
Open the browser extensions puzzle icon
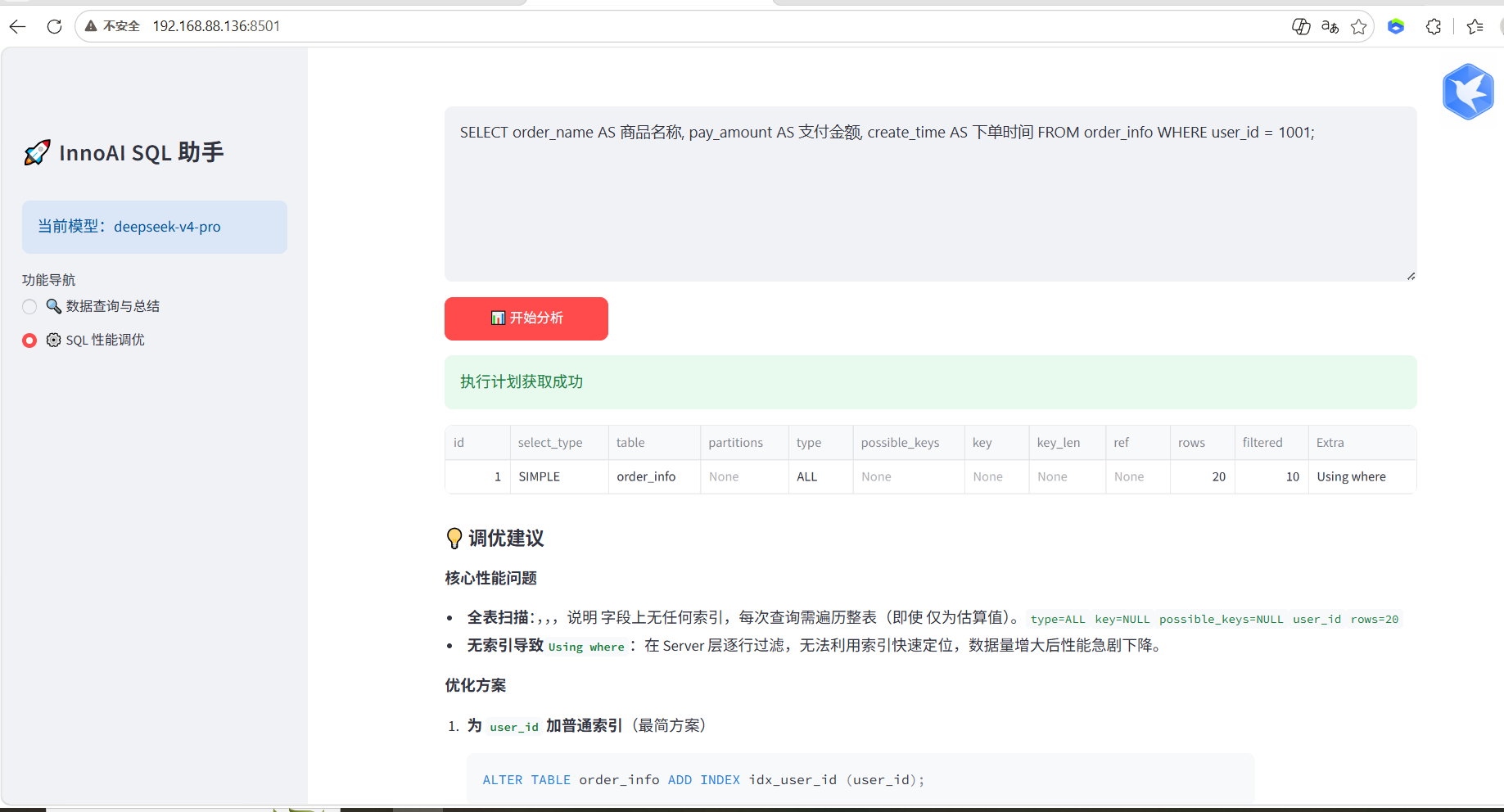pos(1434,26)
